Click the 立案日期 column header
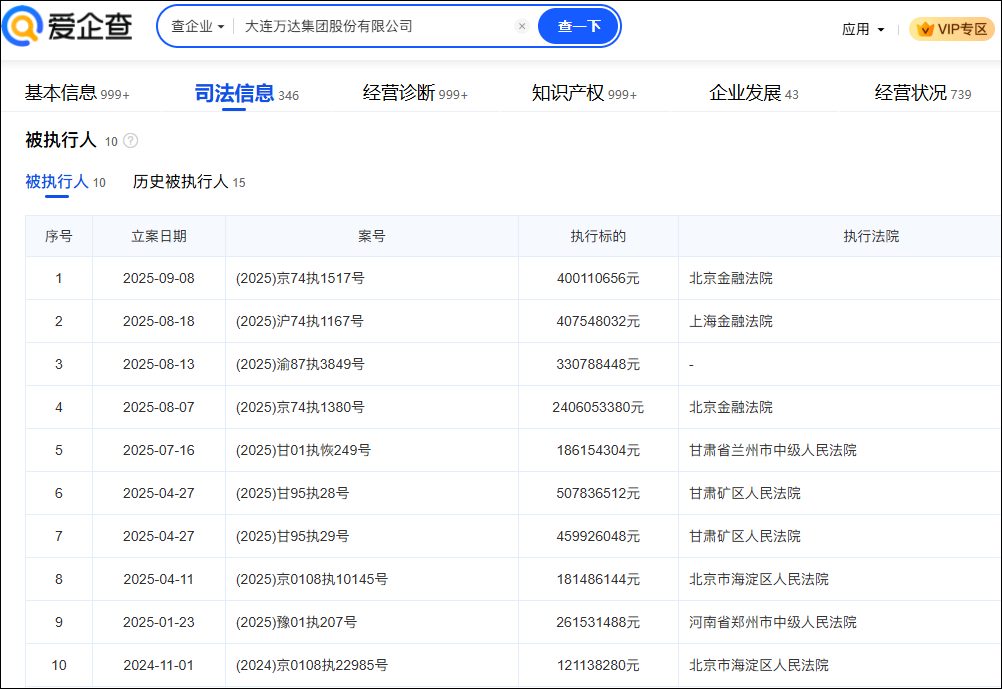The width and height of the screenshot is (1002, 689). [x=158, y=236]
